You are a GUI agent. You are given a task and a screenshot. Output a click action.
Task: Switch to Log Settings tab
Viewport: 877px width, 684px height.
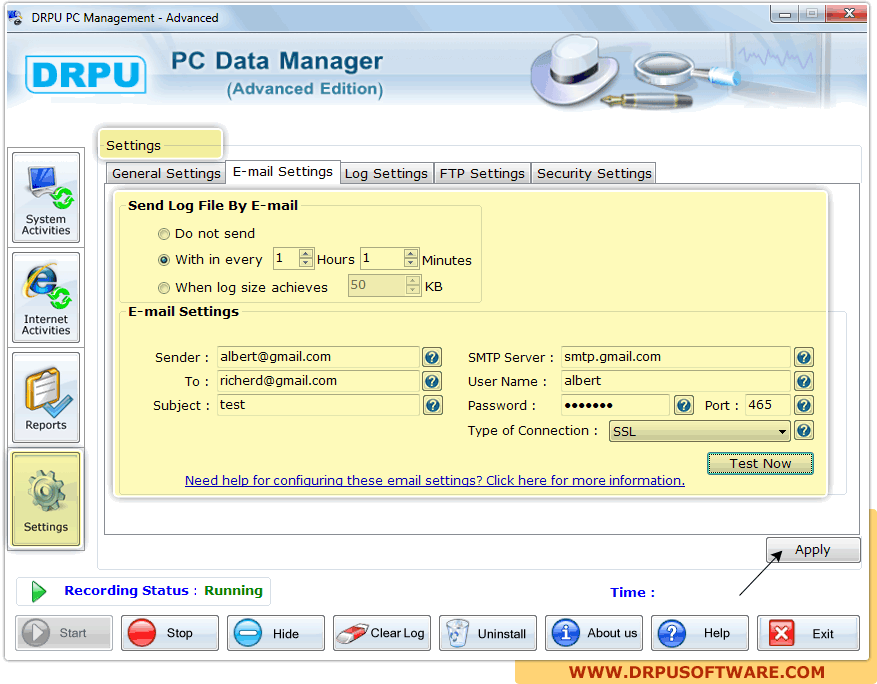coord(386,173)
